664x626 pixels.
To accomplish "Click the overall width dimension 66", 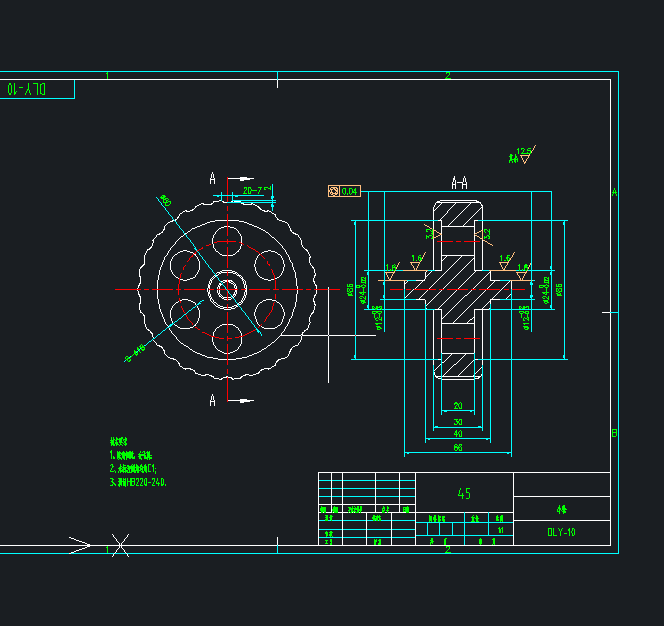I will [x=458, y=447].
